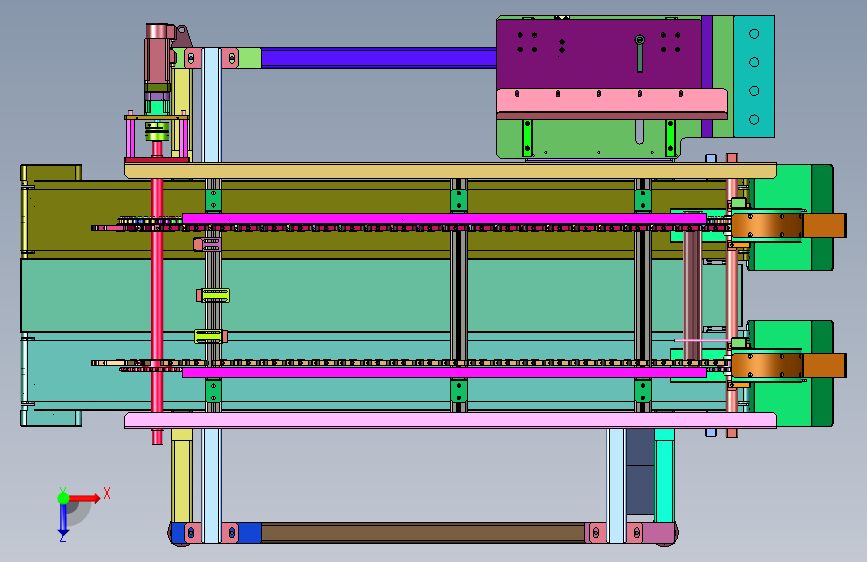Click the red X axis arrow of the triad

point(84,498)
